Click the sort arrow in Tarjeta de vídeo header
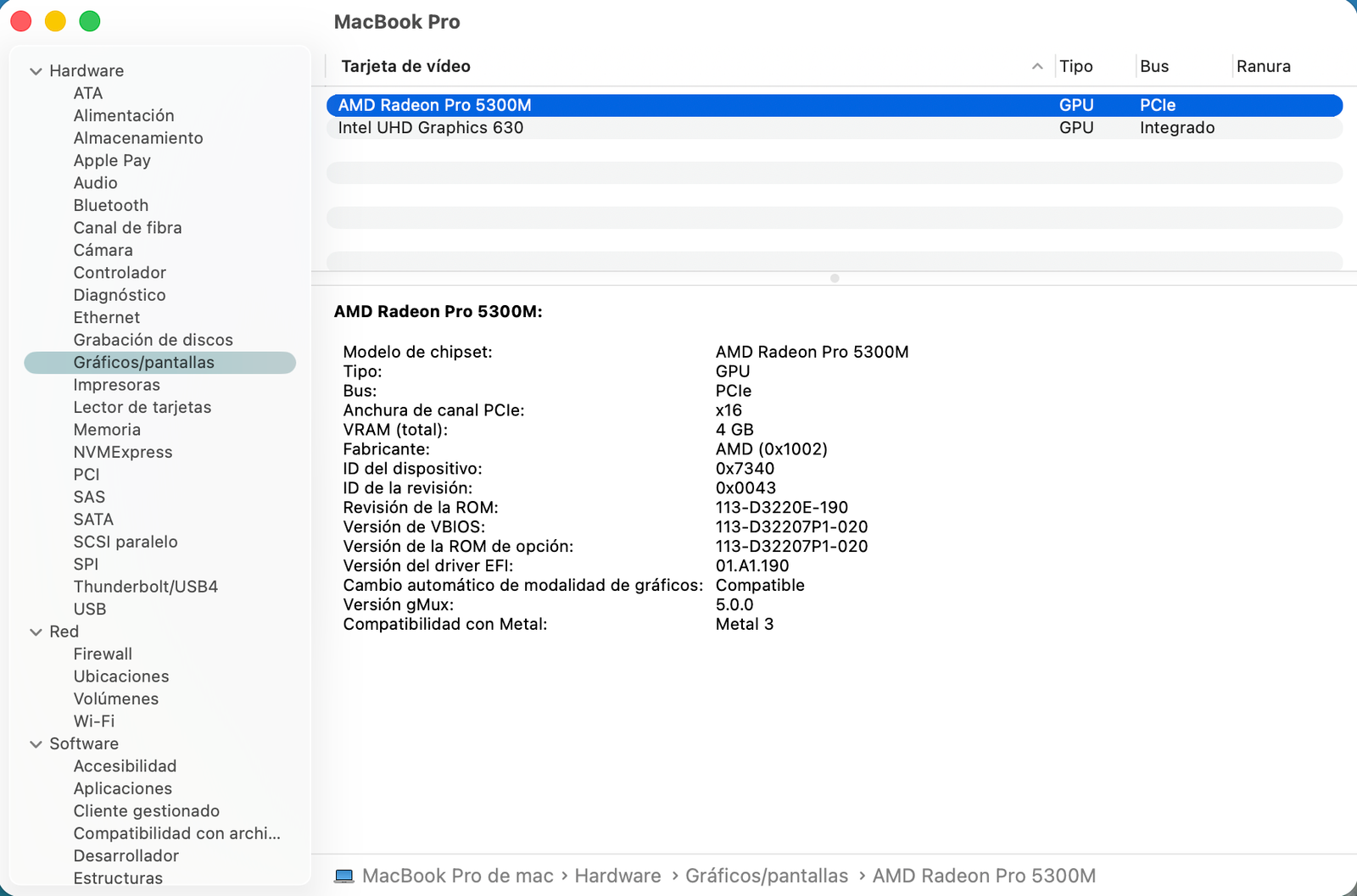 [1036, 66]
